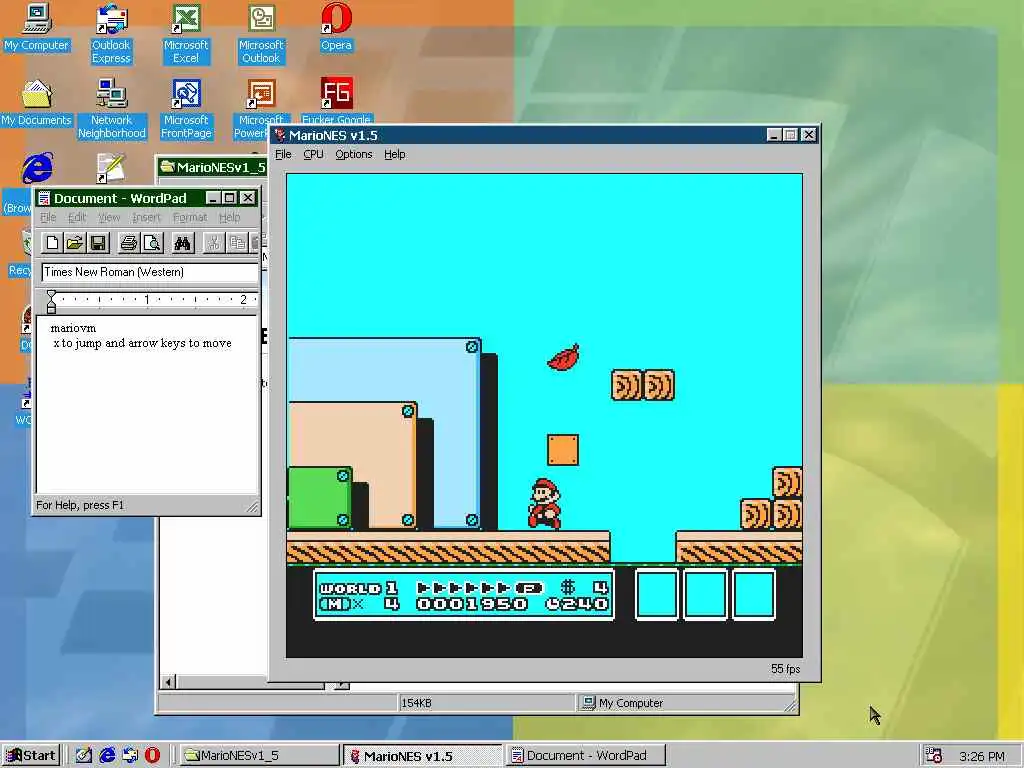Viewport: 1024px width, 768px height.
Task: Click the 'x to jump and arrow keys' line
Action: tap(142, 343)
